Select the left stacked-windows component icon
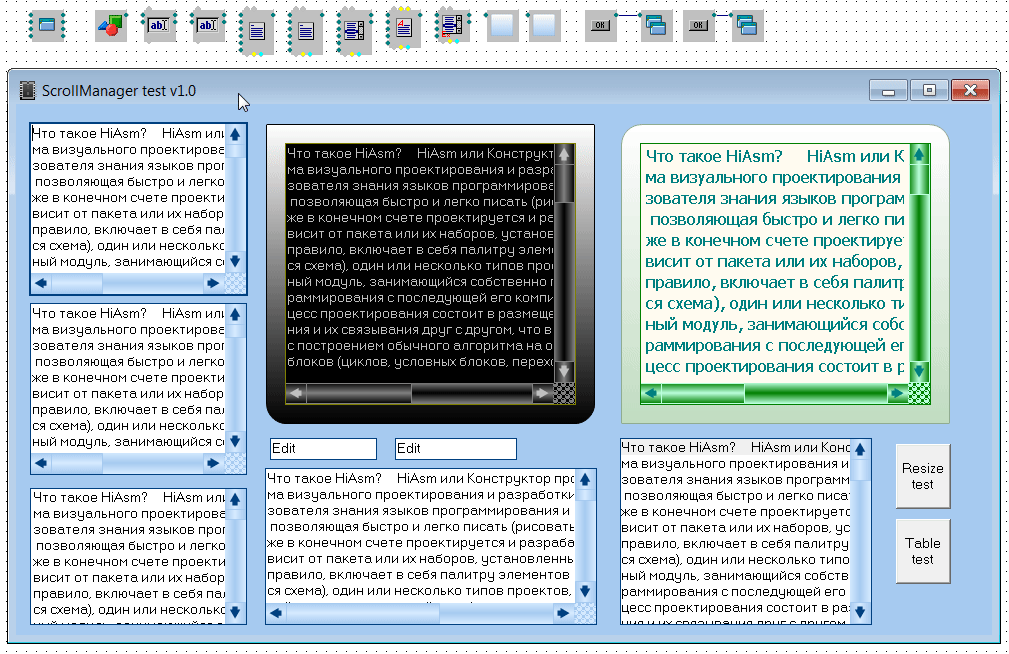 click(x=655, y=26)
